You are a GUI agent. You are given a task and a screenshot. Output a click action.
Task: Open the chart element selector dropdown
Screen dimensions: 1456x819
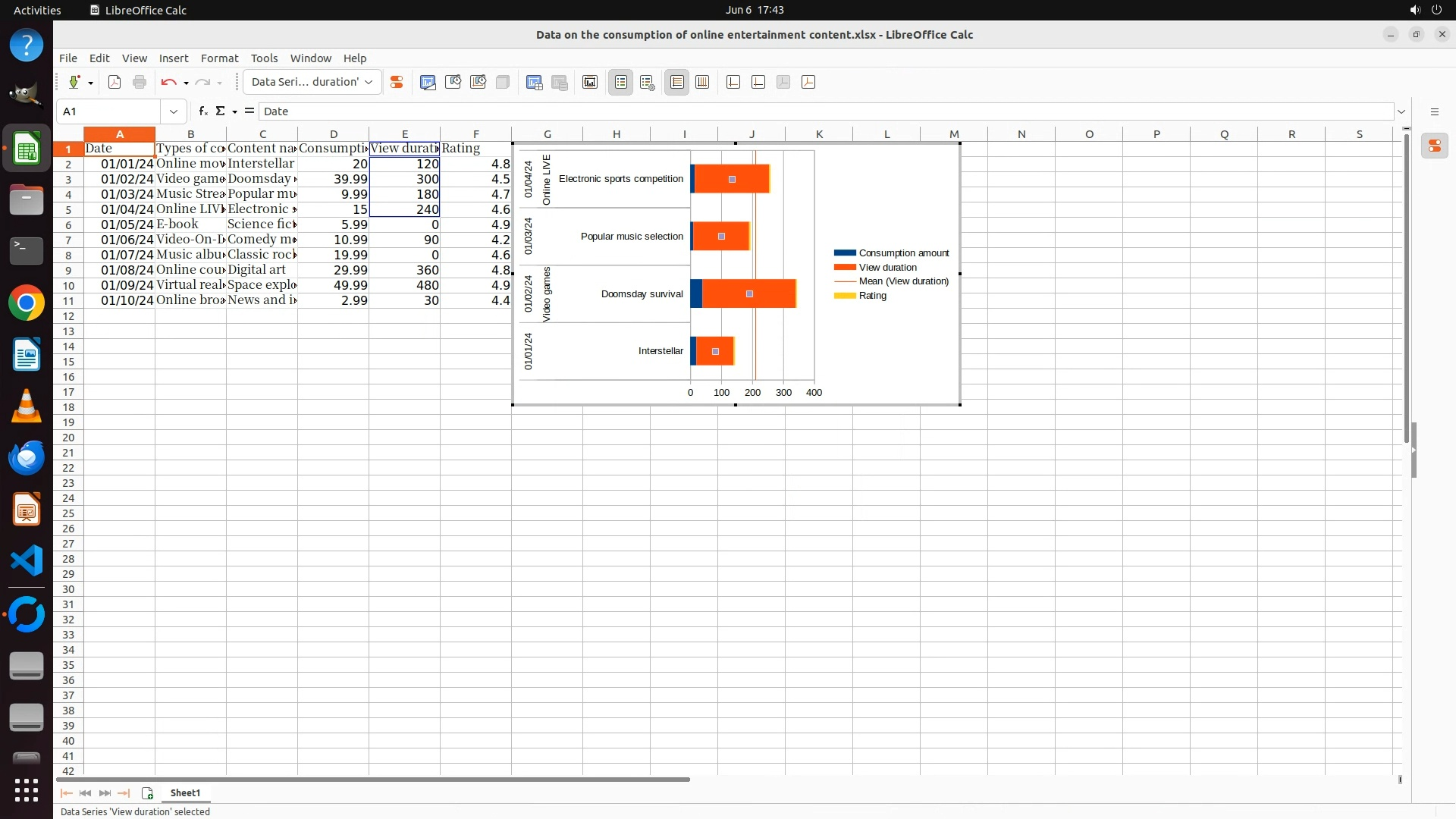[x=369, y=82]
